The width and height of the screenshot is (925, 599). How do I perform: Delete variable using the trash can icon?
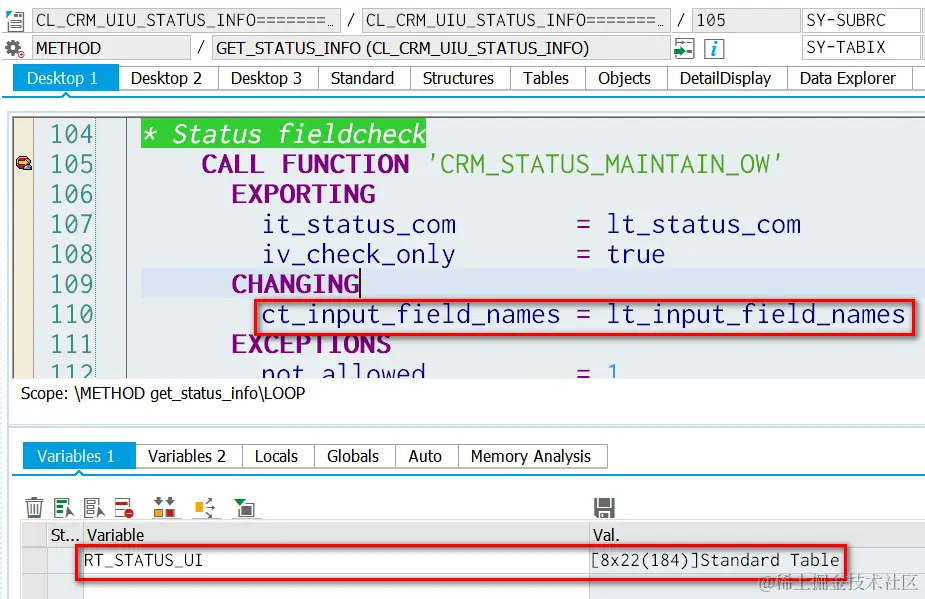(34, 508)
